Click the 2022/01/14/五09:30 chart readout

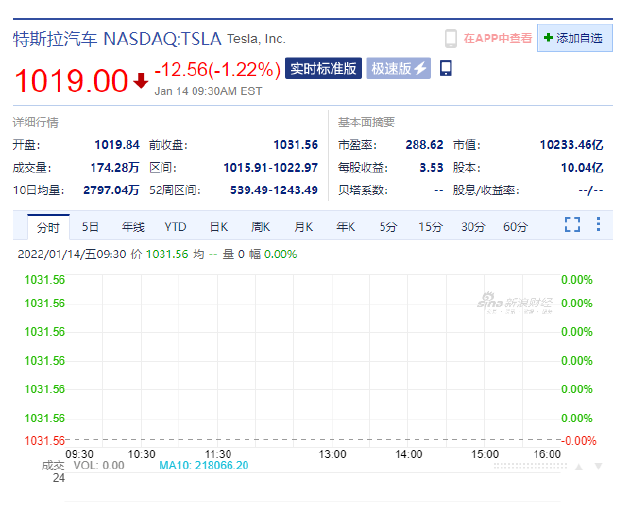[x=72, y=254]
